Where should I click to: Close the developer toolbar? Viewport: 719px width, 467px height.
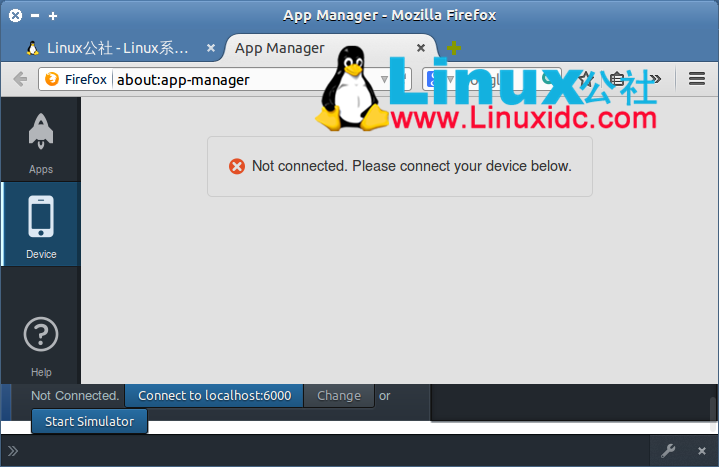pos(702,451)
